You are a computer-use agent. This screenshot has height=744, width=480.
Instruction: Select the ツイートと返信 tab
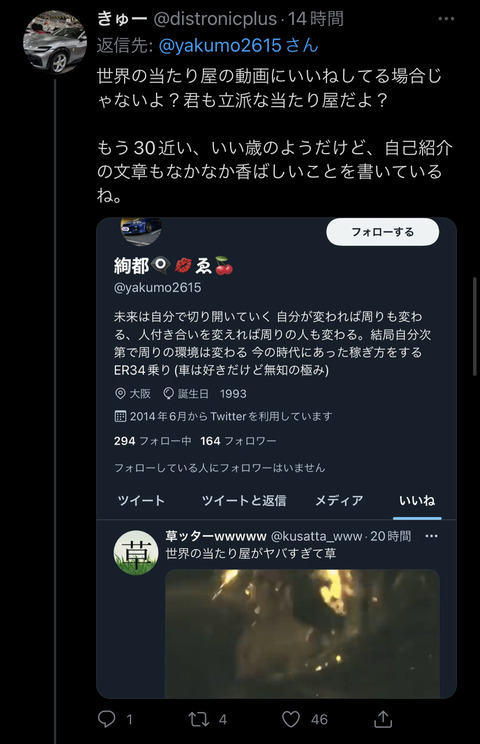click(x=244, y=501)
